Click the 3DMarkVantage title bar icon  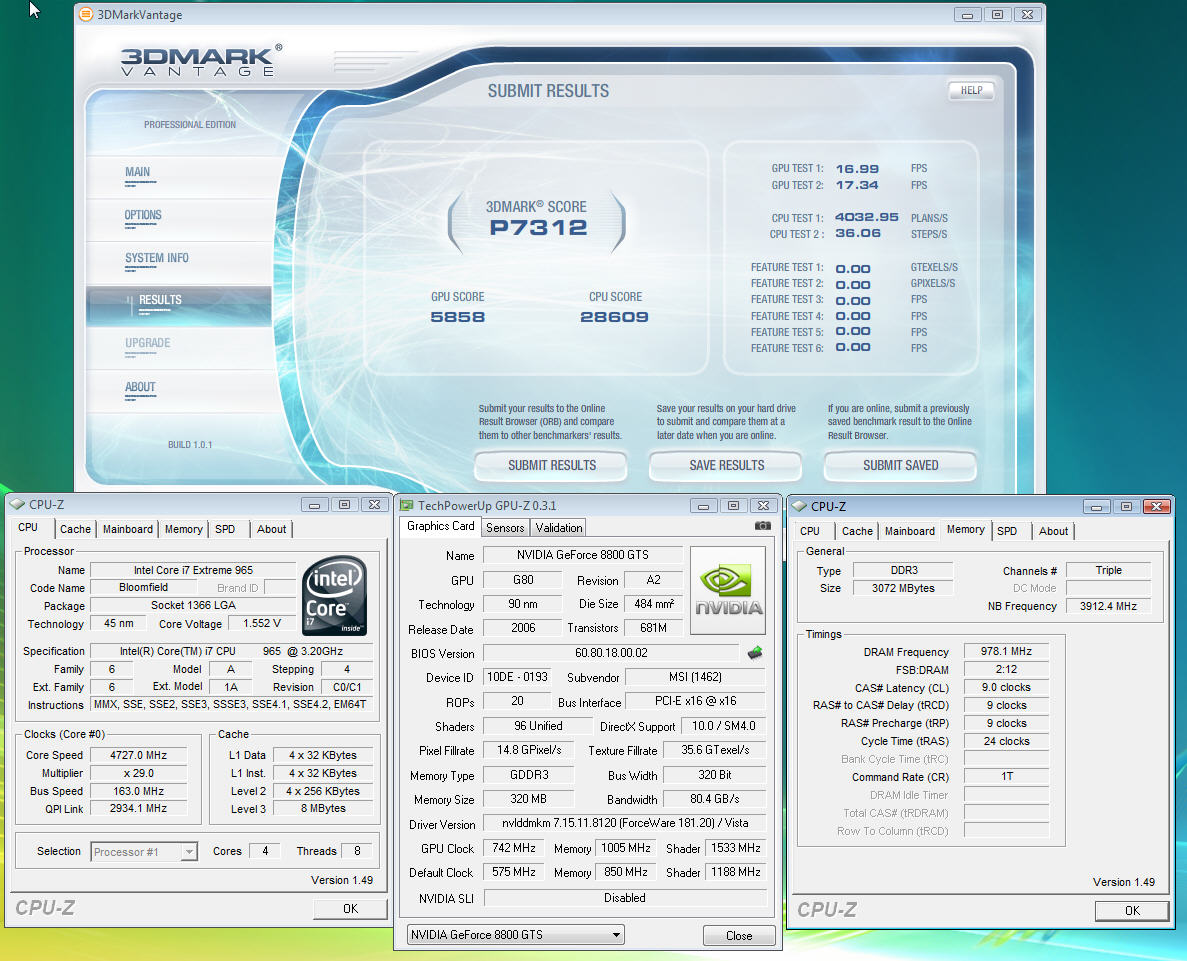pos(86,14)
